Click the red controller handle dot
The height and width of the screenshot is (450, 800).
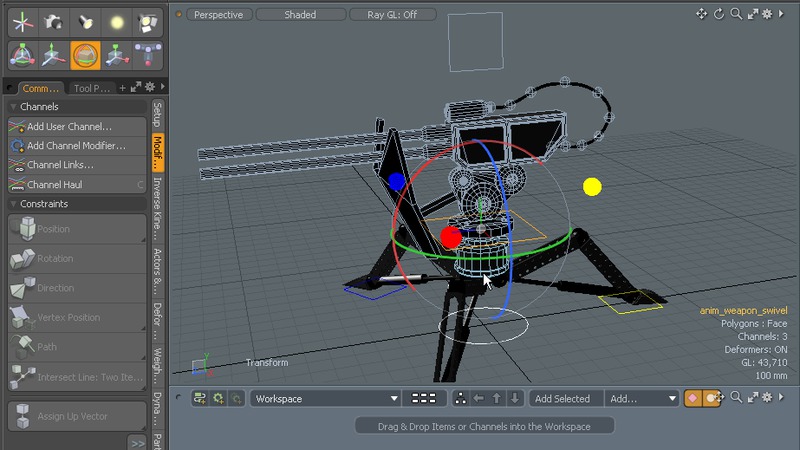[451, 238]
